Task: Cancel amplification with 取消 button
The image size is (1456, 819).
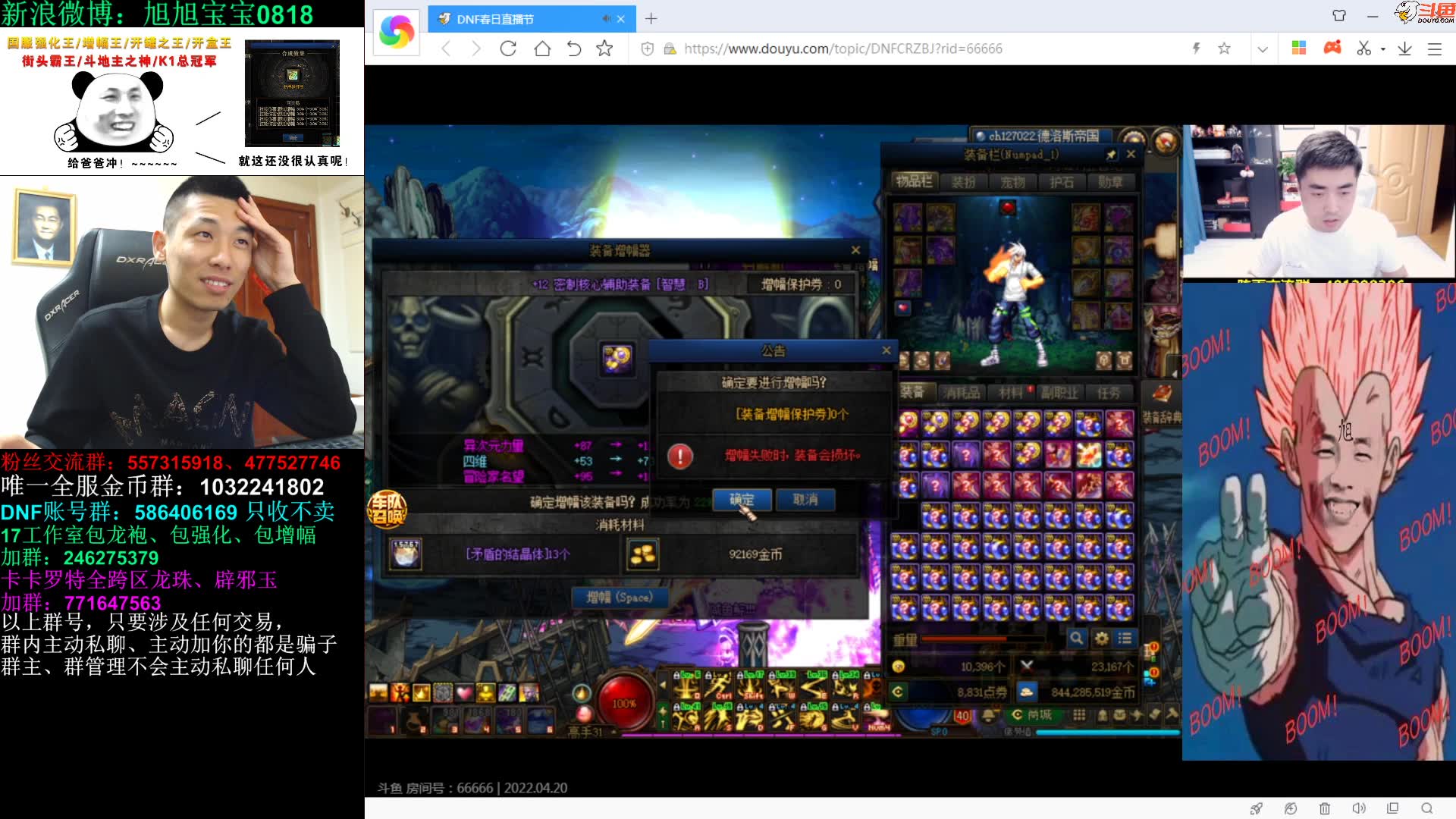Action: pyautogui.click(x=805, y=499)
